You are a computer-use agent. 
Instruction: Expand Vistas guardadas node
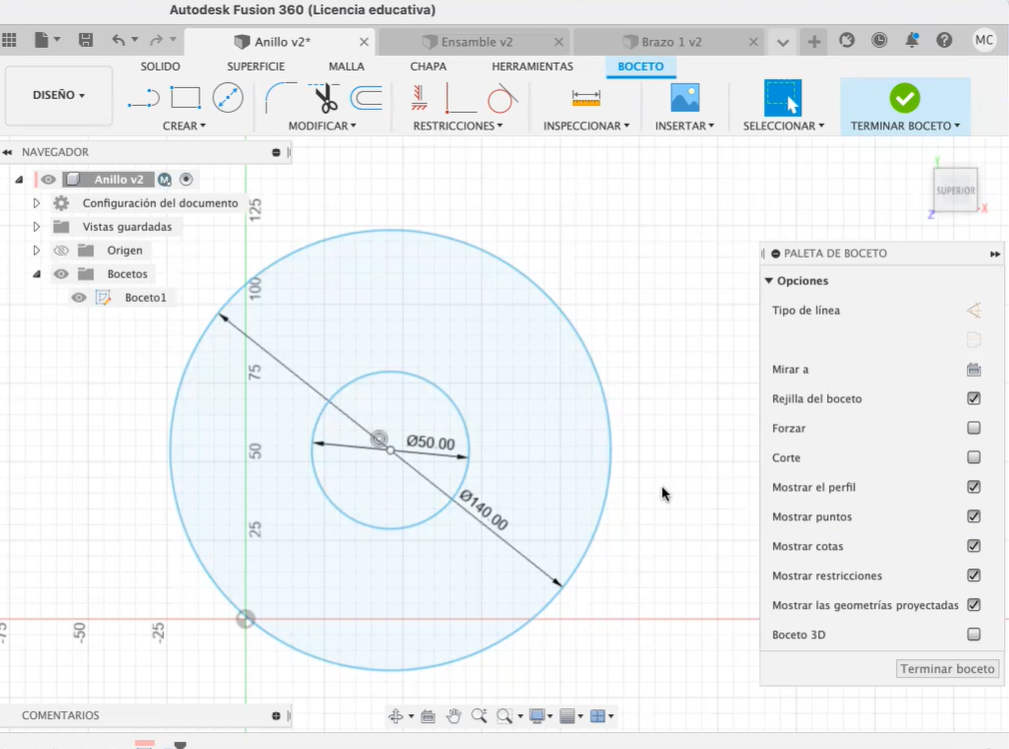[x=37, y=227]
